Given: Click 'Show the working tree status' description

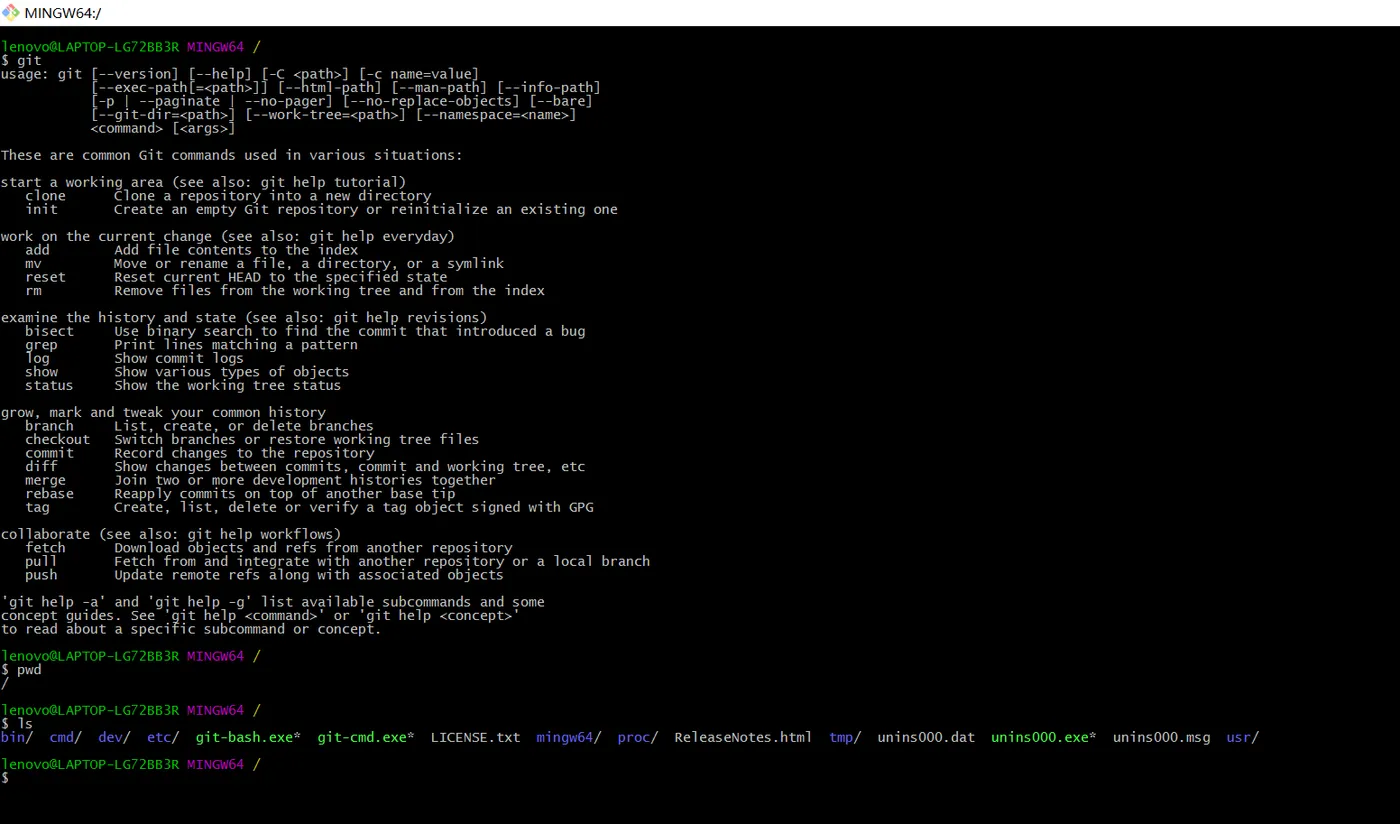Looking at the screenshot, I should (x=228, y=385).
